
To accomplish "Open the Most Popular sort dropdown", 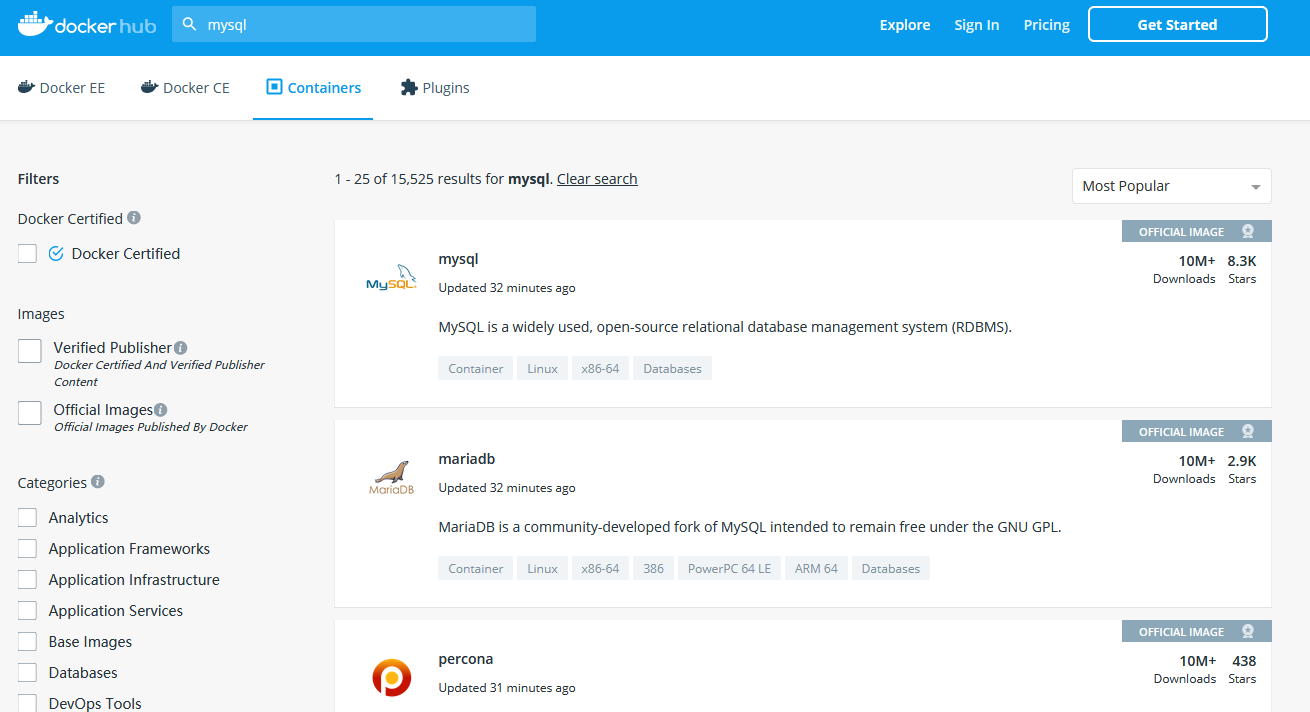I will (1171, 186).
